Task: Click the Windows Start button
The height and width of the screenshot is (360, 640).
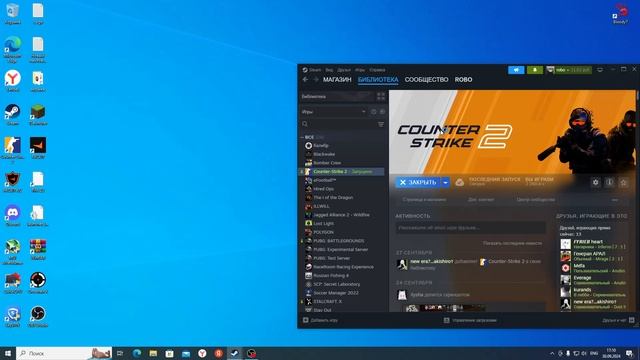Action: pyautogui.click(x=8, y=353)
